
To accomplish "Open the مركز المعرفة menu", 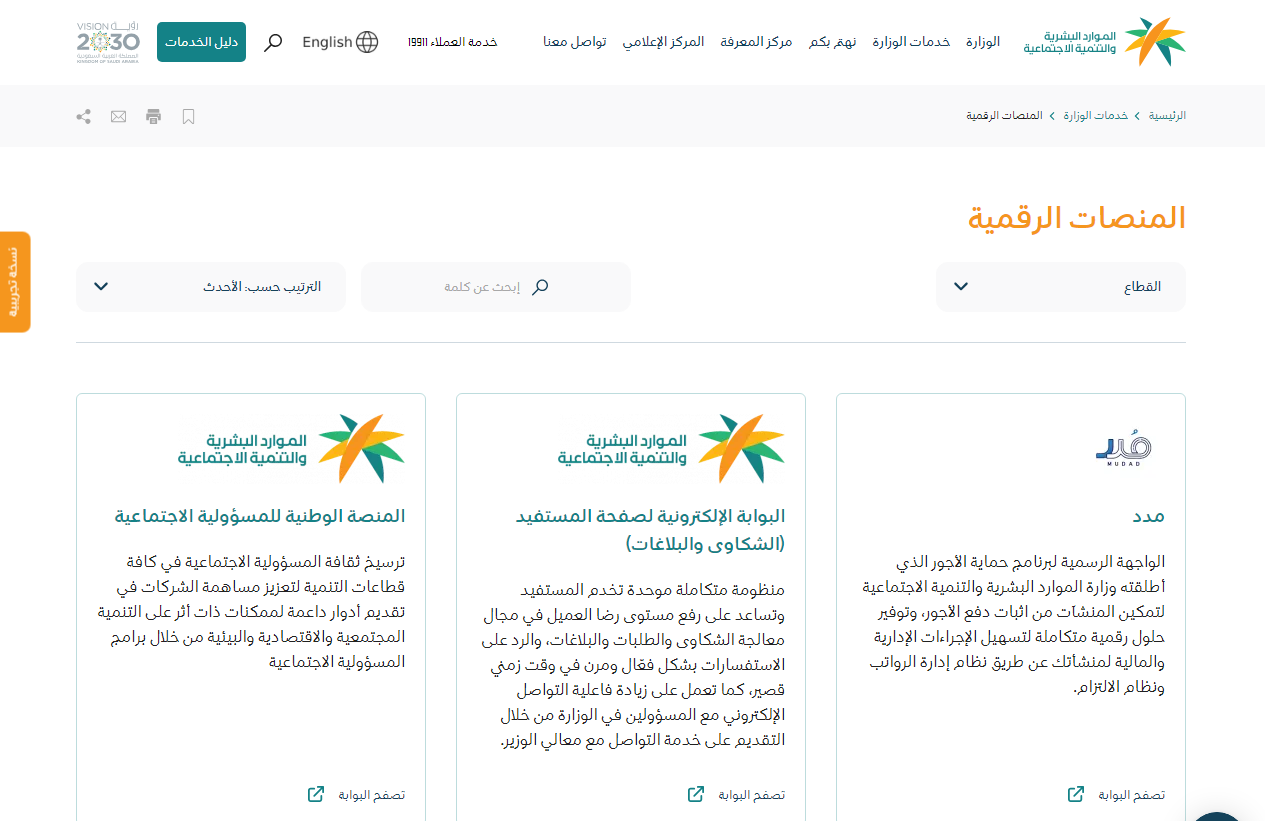I will pos(757,42).
